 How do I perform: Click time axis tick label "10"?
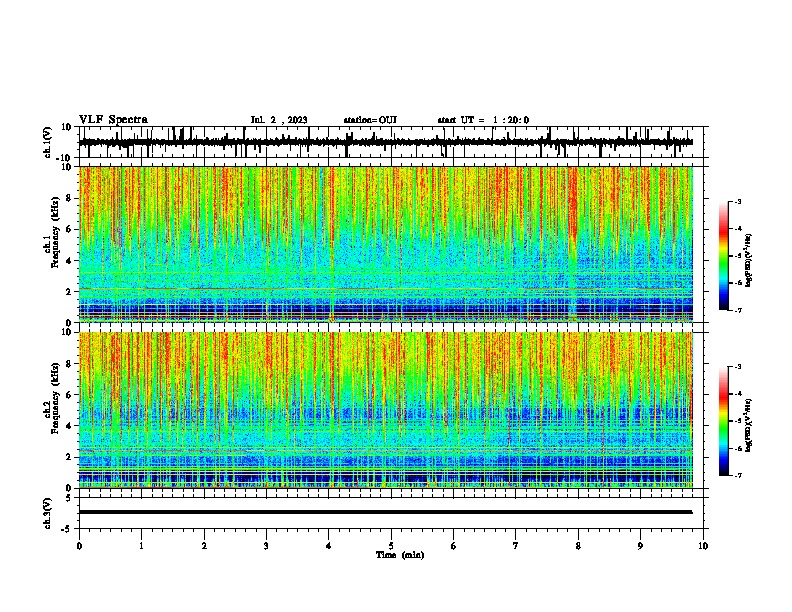coord(703,546)
